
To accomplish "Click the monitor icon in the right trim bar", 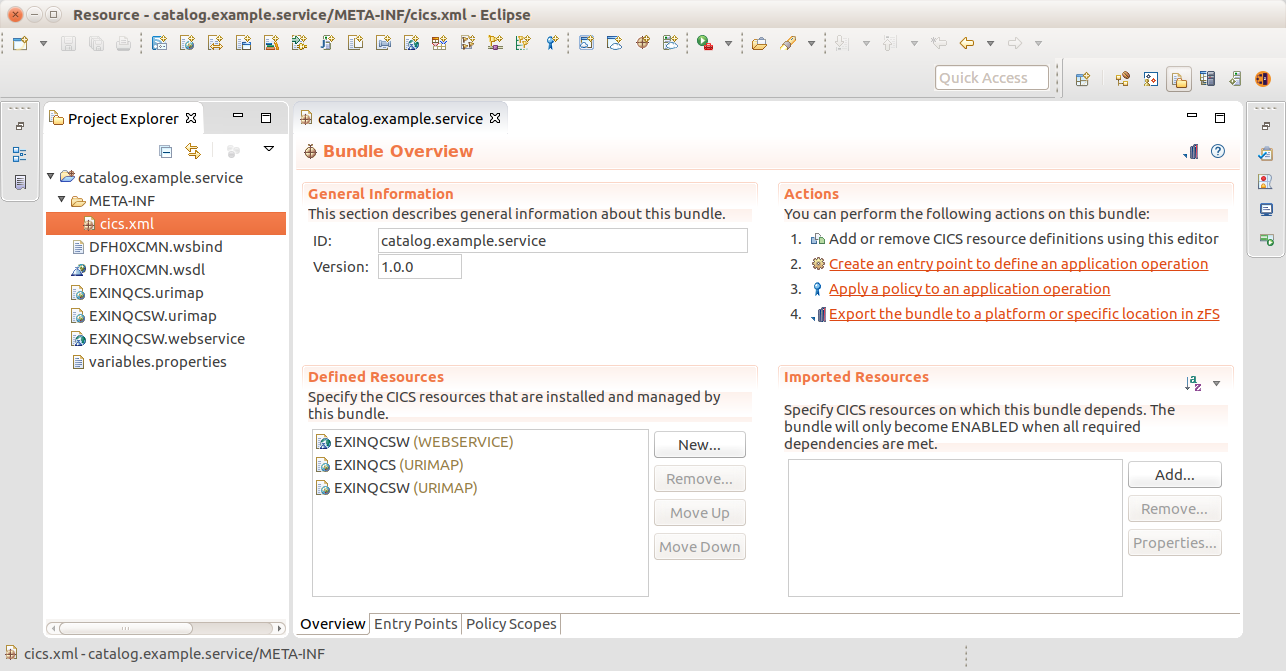I will pos(1266,210).
